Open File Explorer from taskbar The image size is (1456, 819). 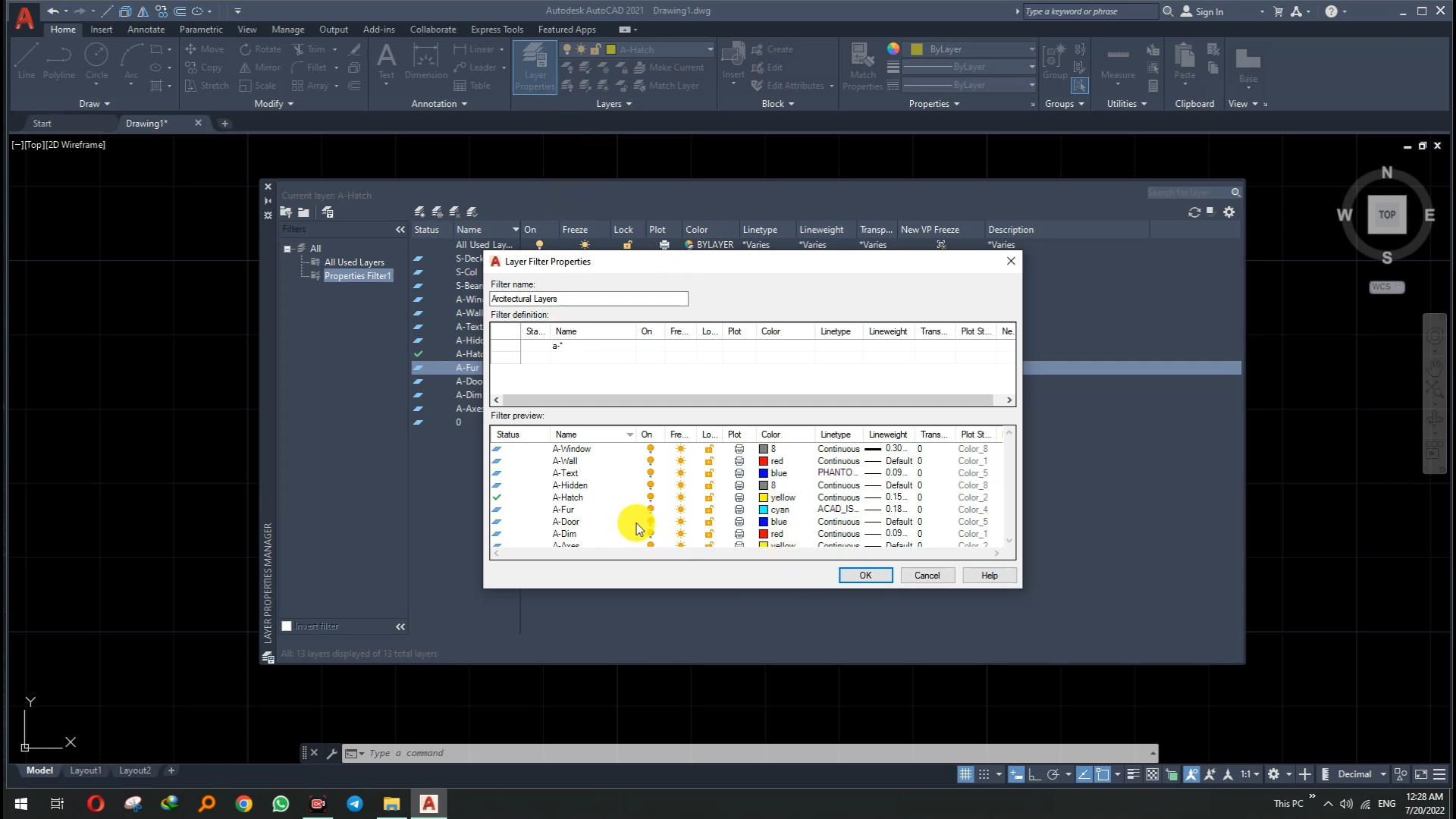[x=391, y=804]
